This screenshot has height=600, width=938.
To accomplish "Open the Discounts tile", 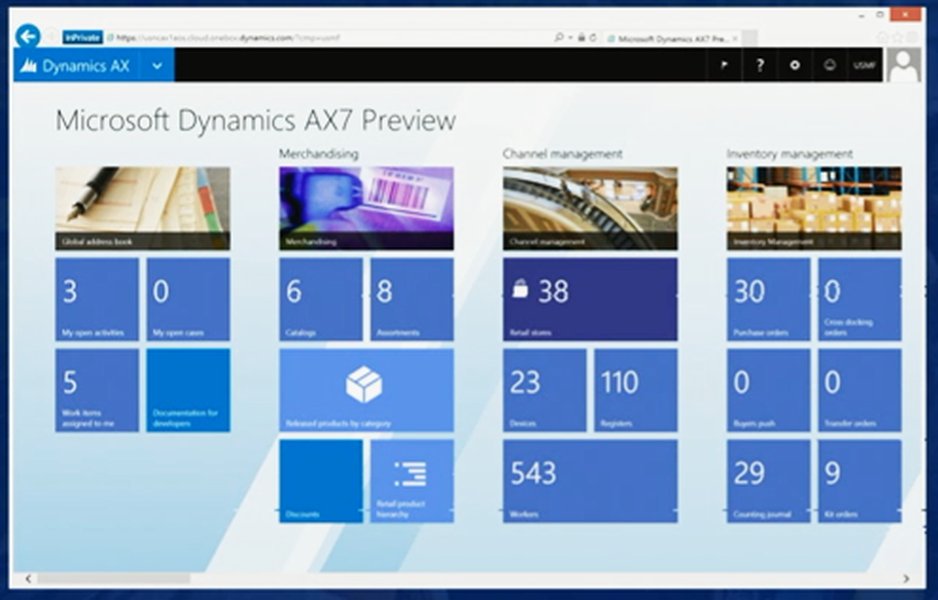I will (321, 481).
